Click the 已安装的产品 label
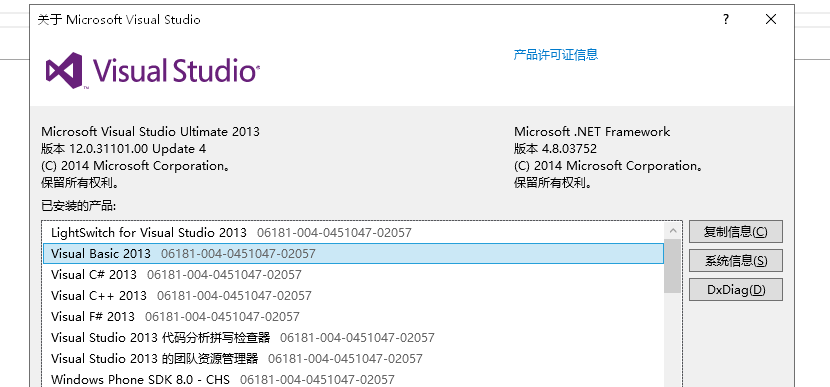830x387 pixels. coord(78,206)
